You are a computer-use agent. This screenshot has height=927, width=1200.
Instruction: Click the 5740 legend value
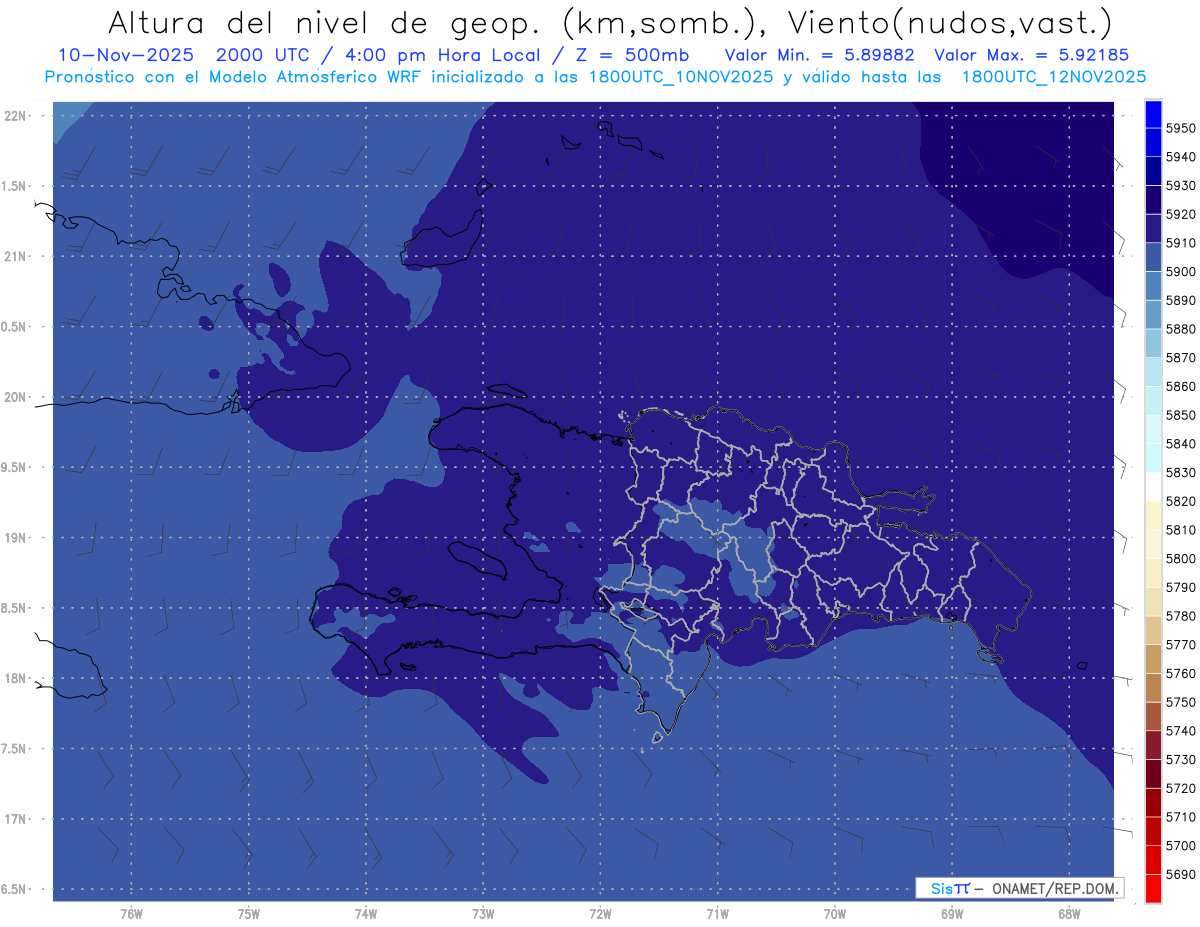[x=1180, y=731]
